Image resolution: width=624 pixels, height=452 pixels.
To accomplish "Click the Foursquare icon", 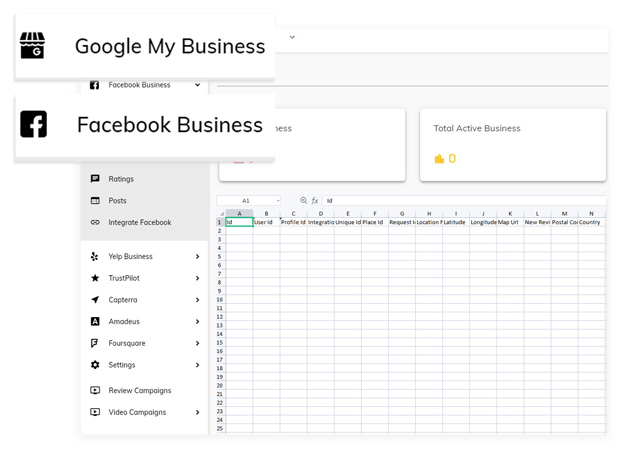I will 94,343.
